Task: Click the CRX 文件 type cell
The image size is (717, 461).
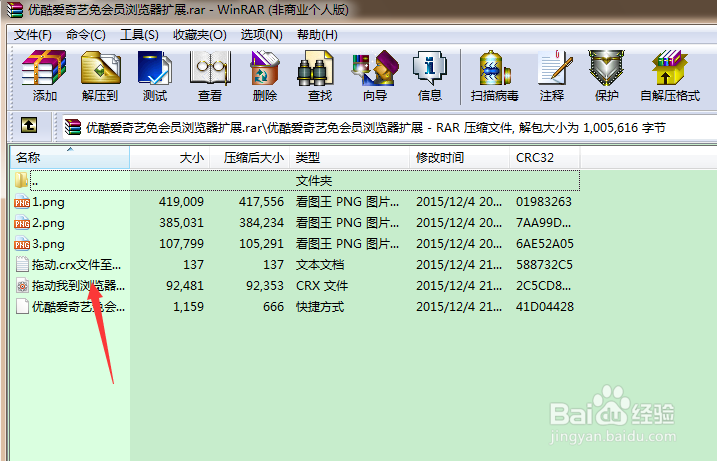Action: [x=322, y=286]
